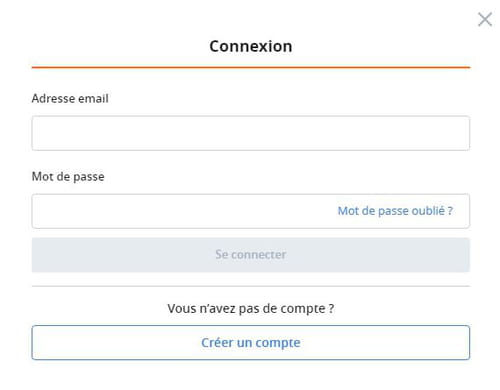
Task: Close the Connexion dialog with the X
Action: 485,19
